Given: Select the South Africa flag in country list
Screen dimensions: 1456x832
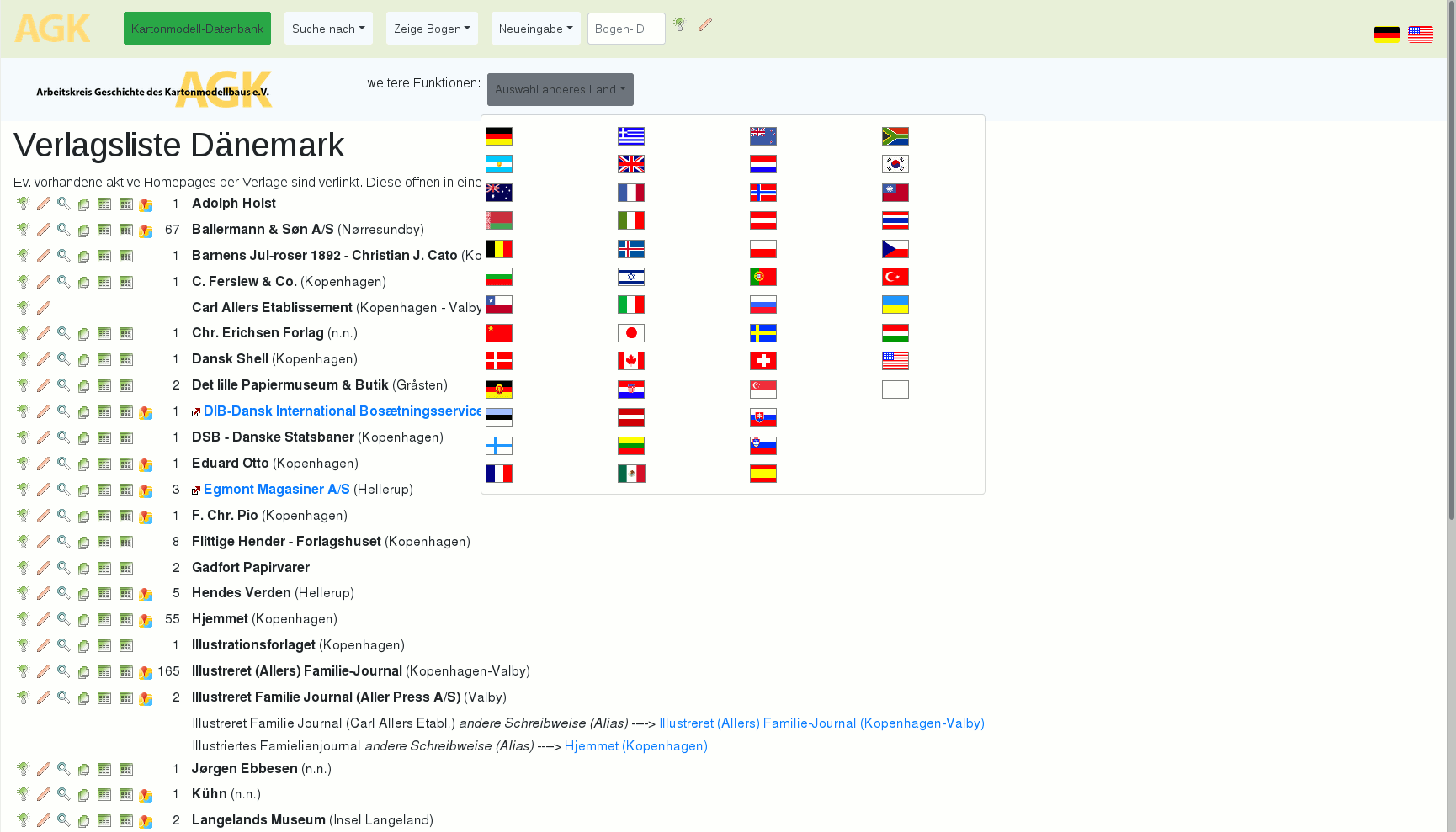Looking at the screenshot, I should 895,136.
